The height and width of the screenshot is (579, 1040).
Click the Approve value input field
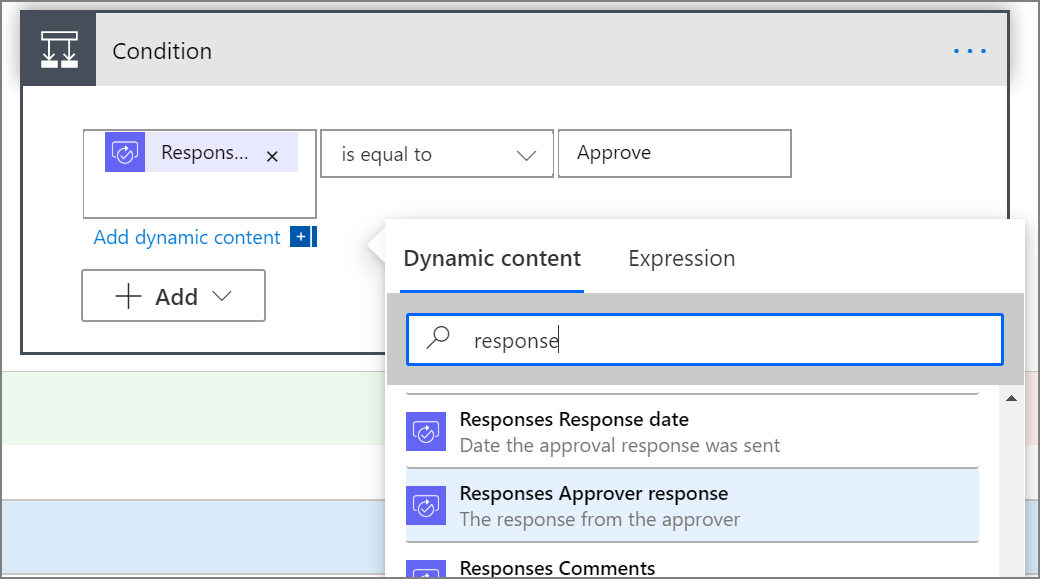click(674, 154)
